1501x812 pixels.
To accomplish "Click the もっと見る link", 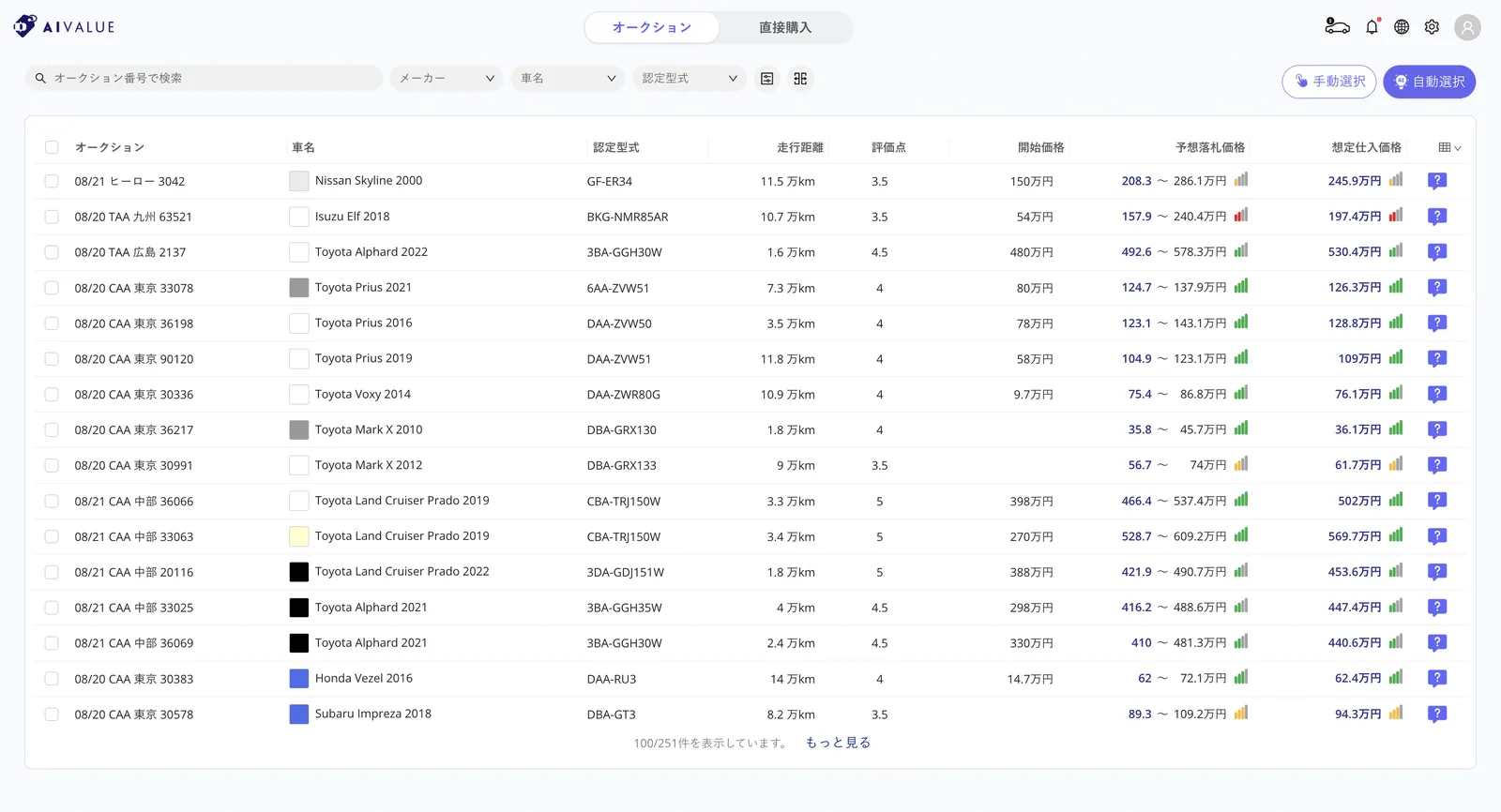I will click(x=838, y=743).
